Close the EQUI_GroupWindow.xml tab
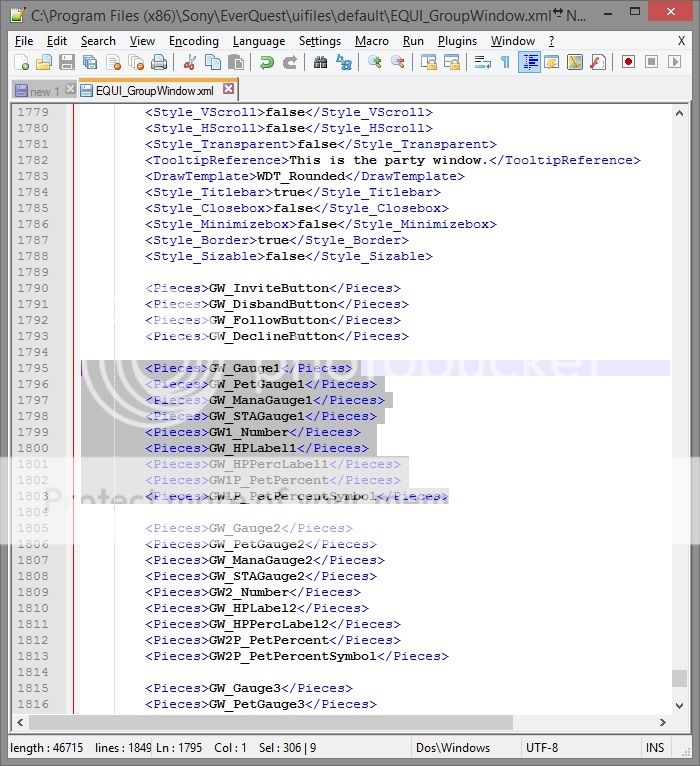 tap(228, 90)
